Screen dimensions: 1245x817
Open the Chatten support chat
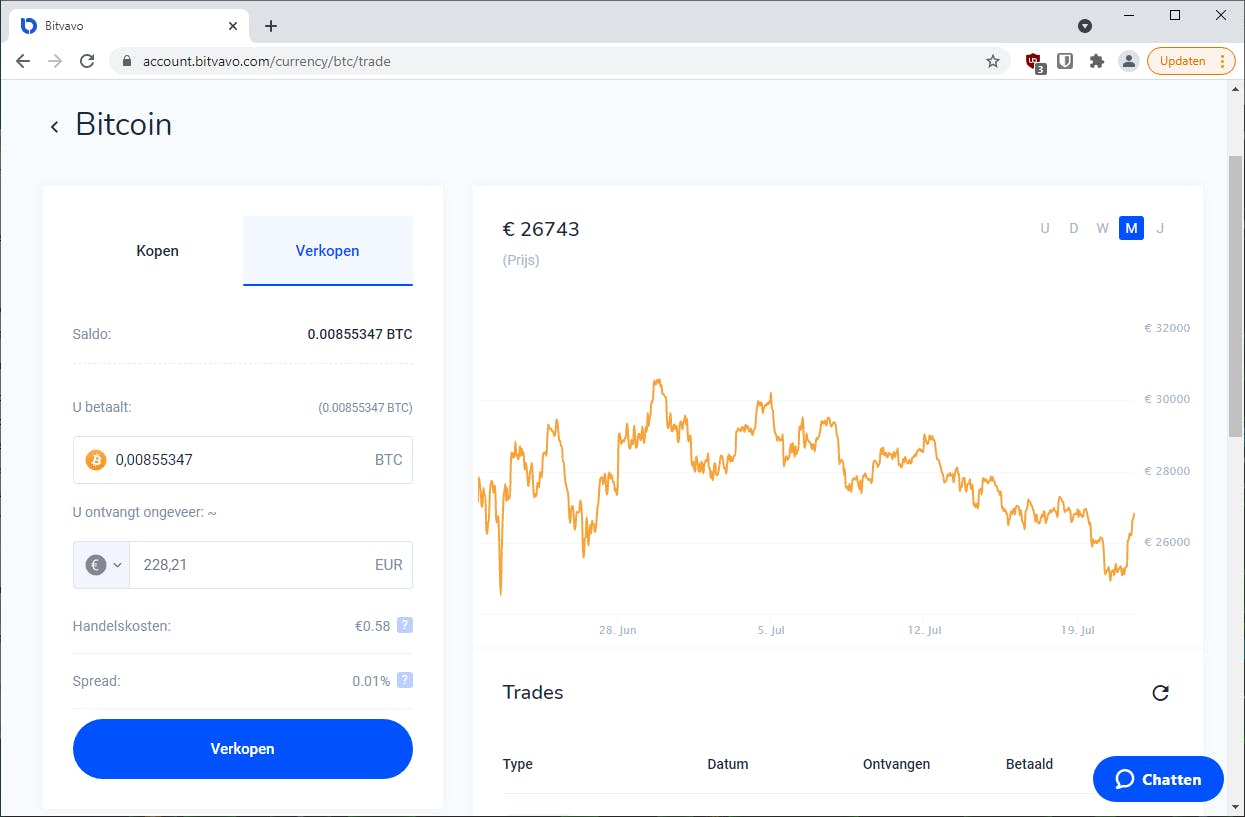click(x=1158, y=779)
